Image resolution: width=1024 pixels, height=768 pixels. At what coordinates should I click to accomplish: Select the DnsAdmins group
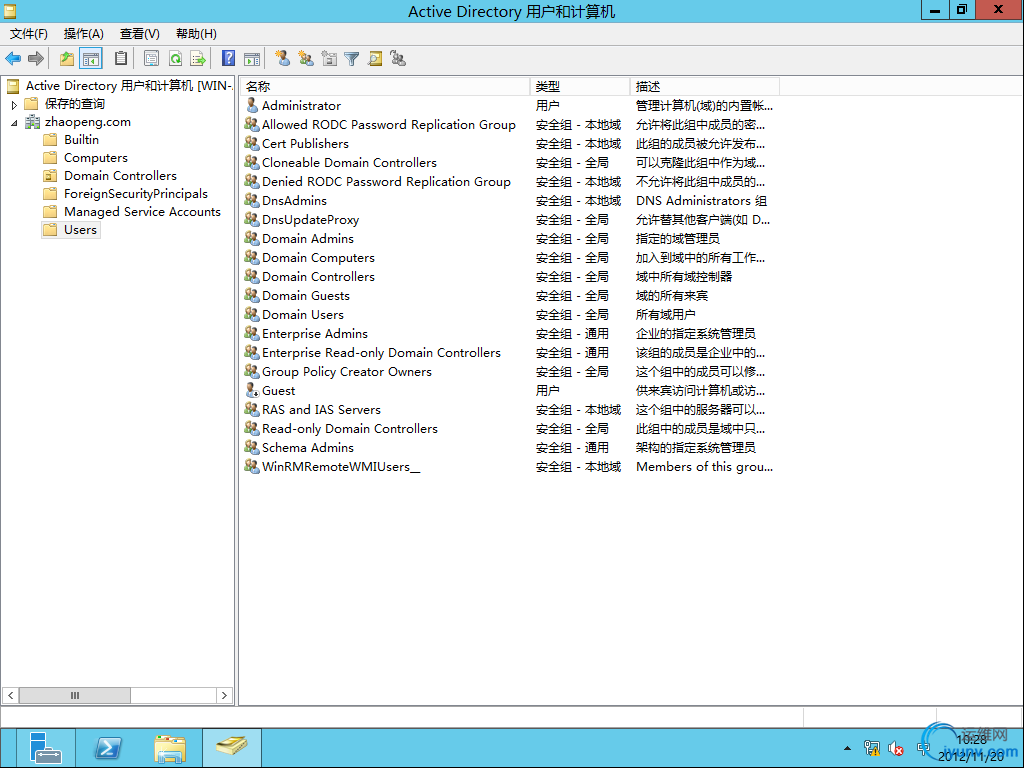pyautogui.click(x=294, y=200)
